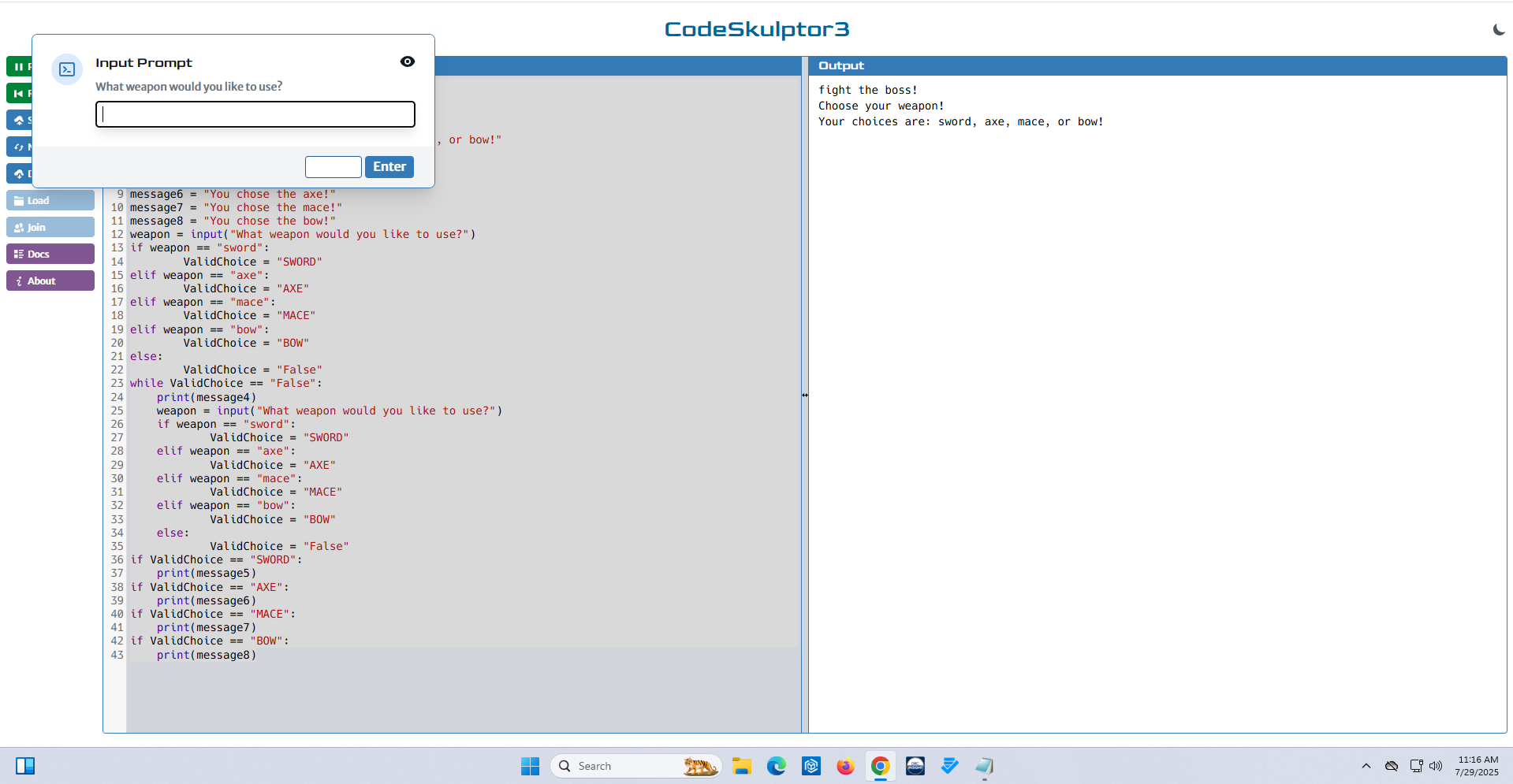Image resolution: width=1513 pixels, height=784 pixels.
Task: Show hidden system tray icons
Action: 1366,766
